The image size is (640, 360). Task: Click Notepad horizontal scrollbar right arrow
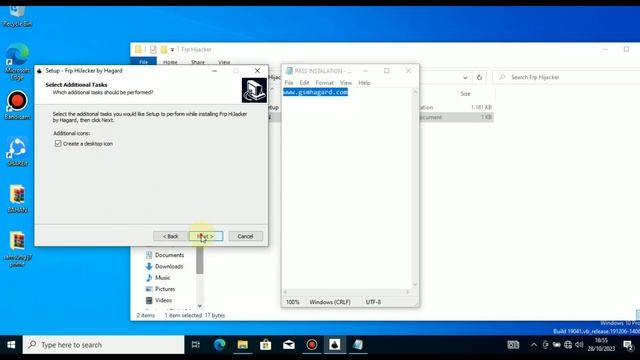coord(407,292)
